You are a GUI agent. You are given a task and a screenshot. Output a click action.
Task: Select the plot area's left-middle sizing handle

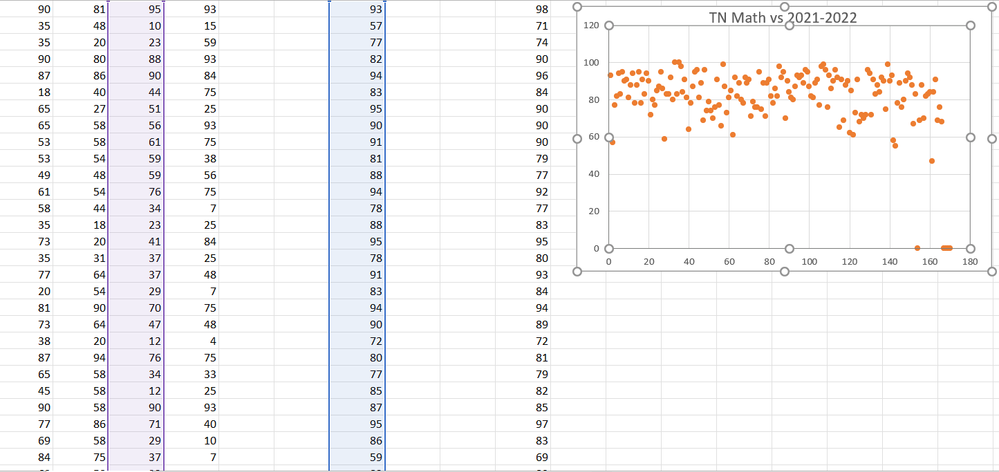608,137
